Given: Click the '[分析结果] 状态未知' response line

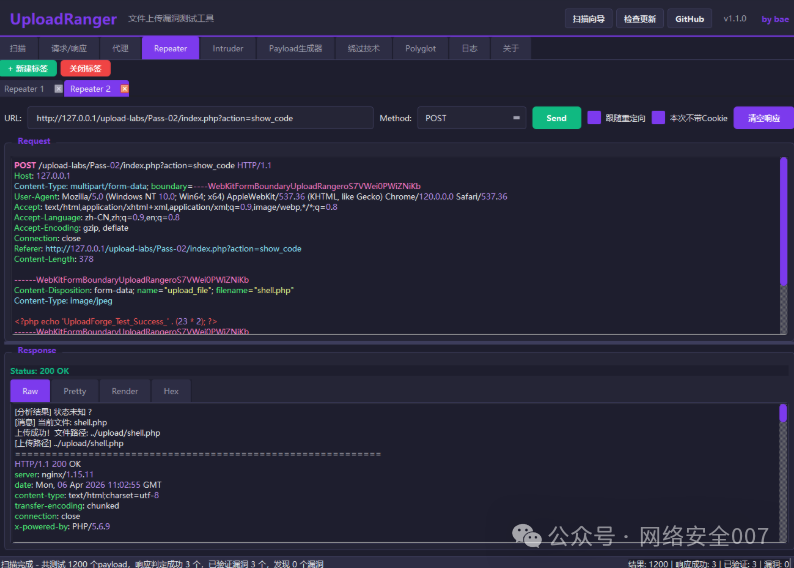Looking at the screenshot, I should pos(54,412).
